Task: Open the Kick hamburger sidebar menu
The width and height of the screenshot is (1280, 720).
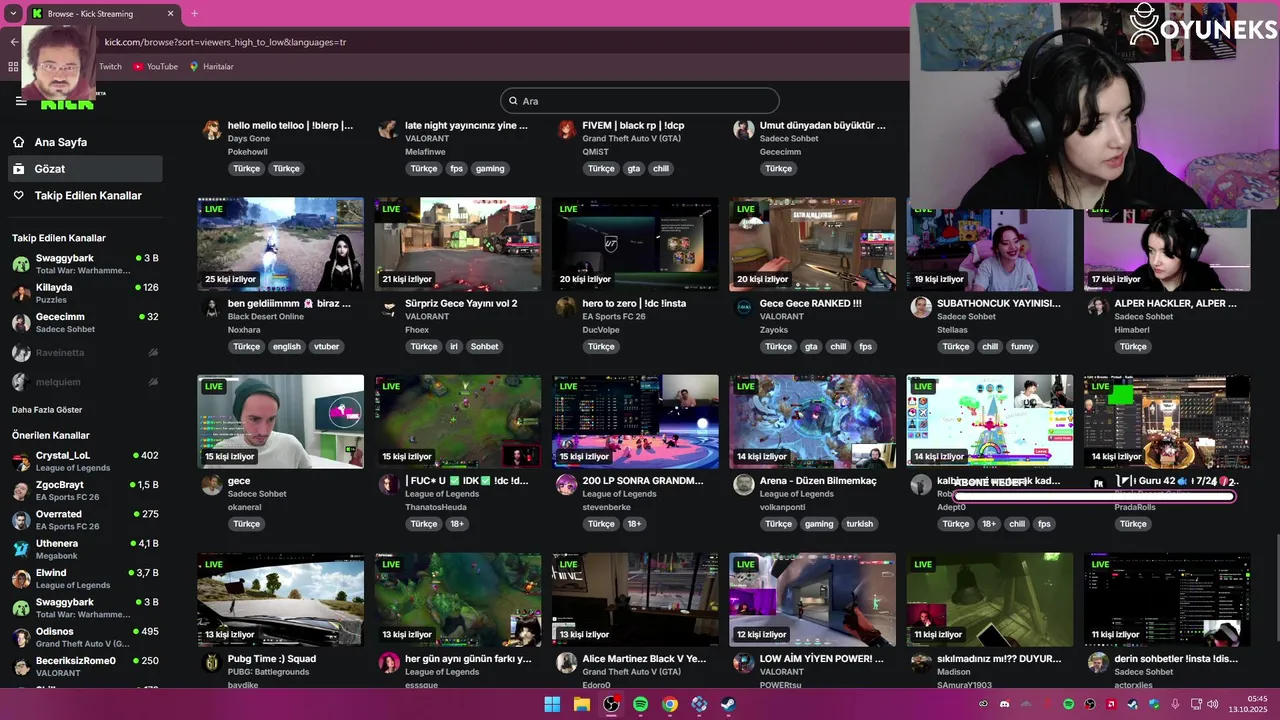Action: tap(21, 101)
